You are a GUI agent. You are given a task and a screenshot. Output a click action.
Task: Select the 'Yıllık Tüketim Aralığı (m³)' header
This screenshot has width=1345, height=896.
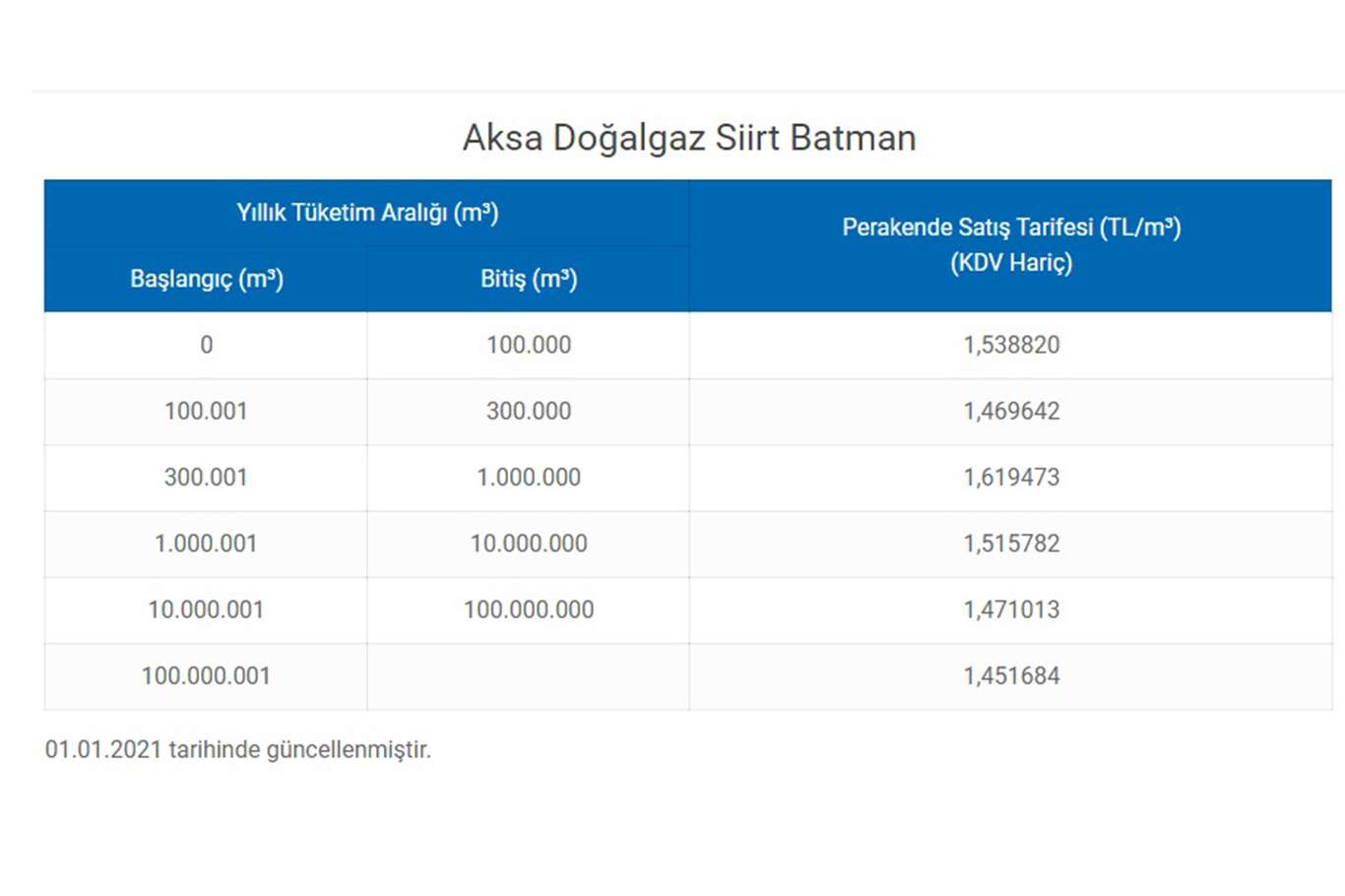pos(367,213)
